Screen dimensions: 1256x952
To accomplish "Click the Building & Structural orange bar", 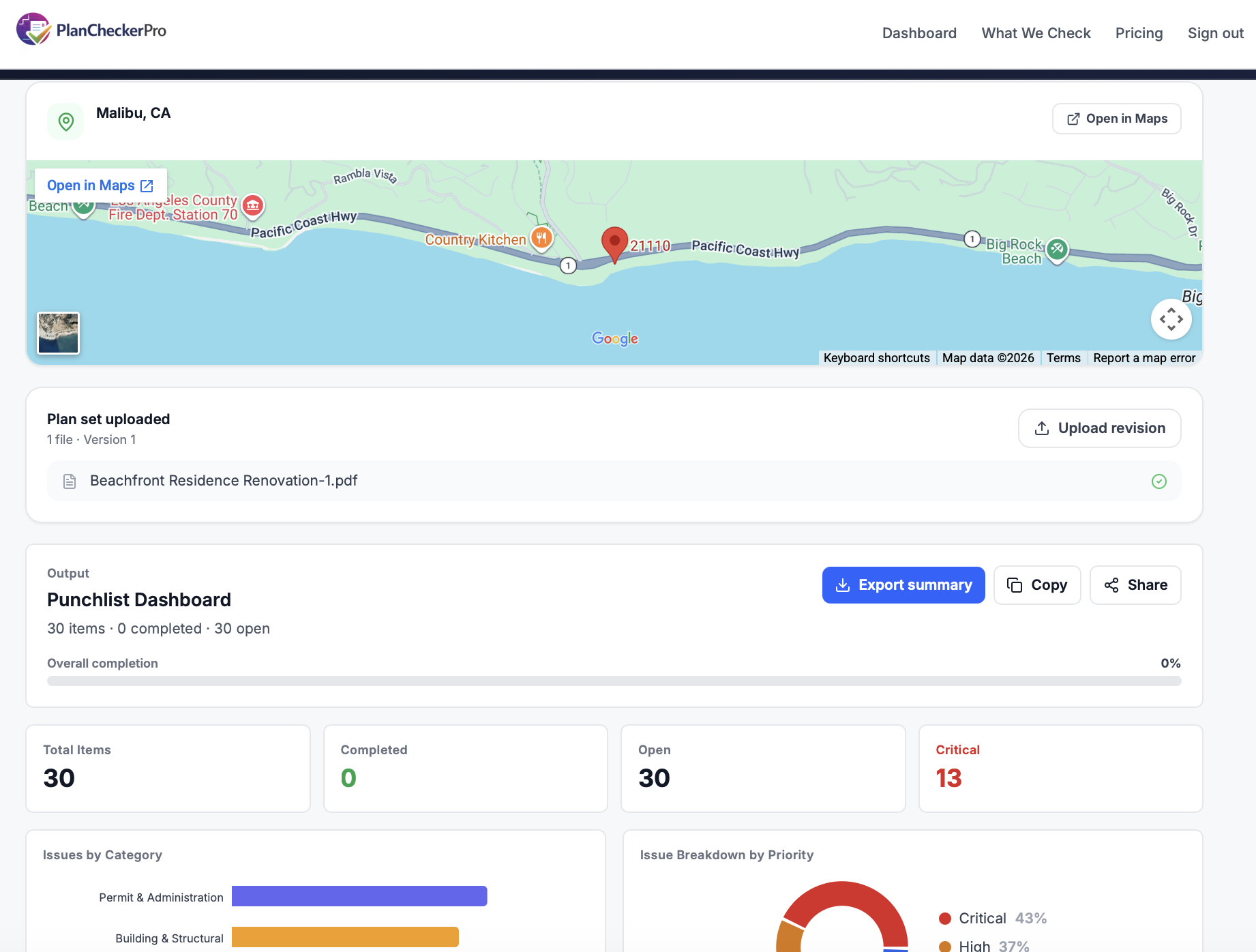I will (x=345, y=937).
